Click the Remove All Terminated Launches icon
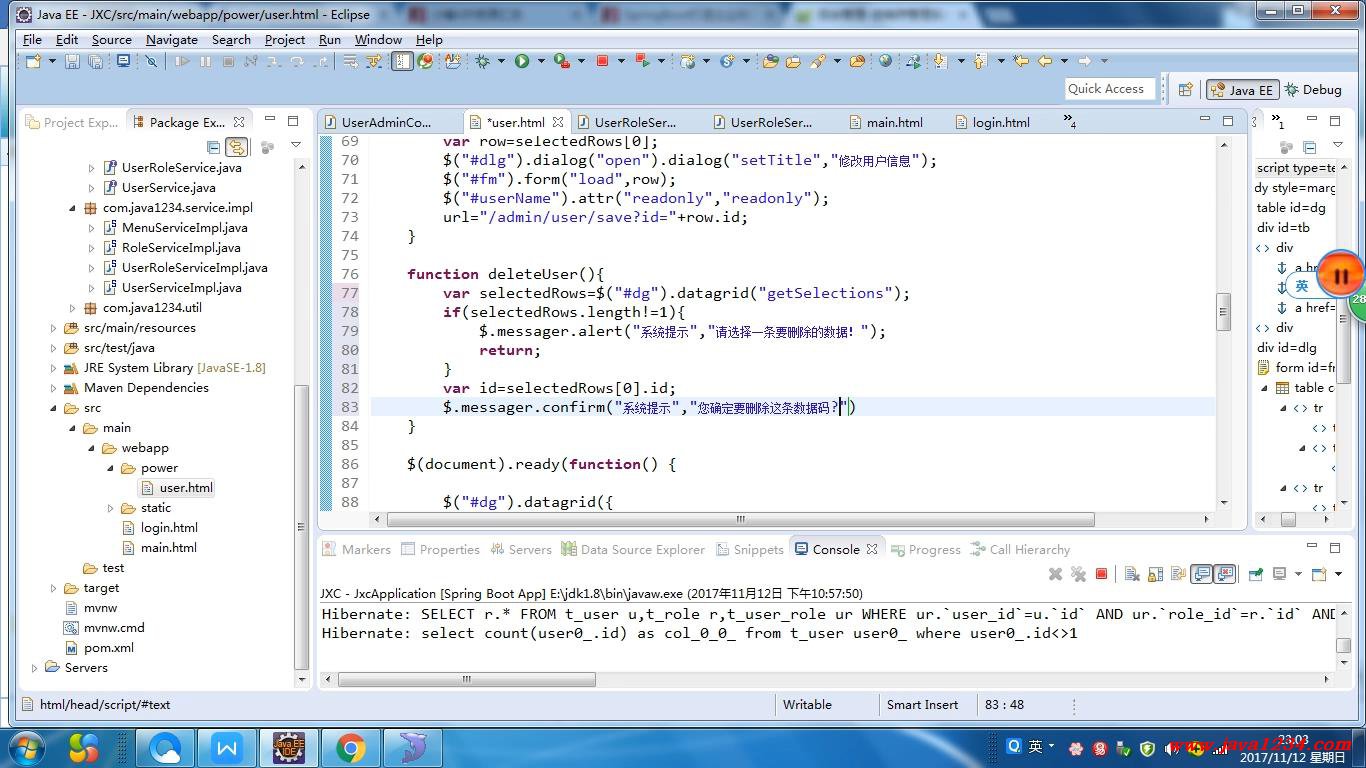1366x768 pixels. [x=1078, y=574]
